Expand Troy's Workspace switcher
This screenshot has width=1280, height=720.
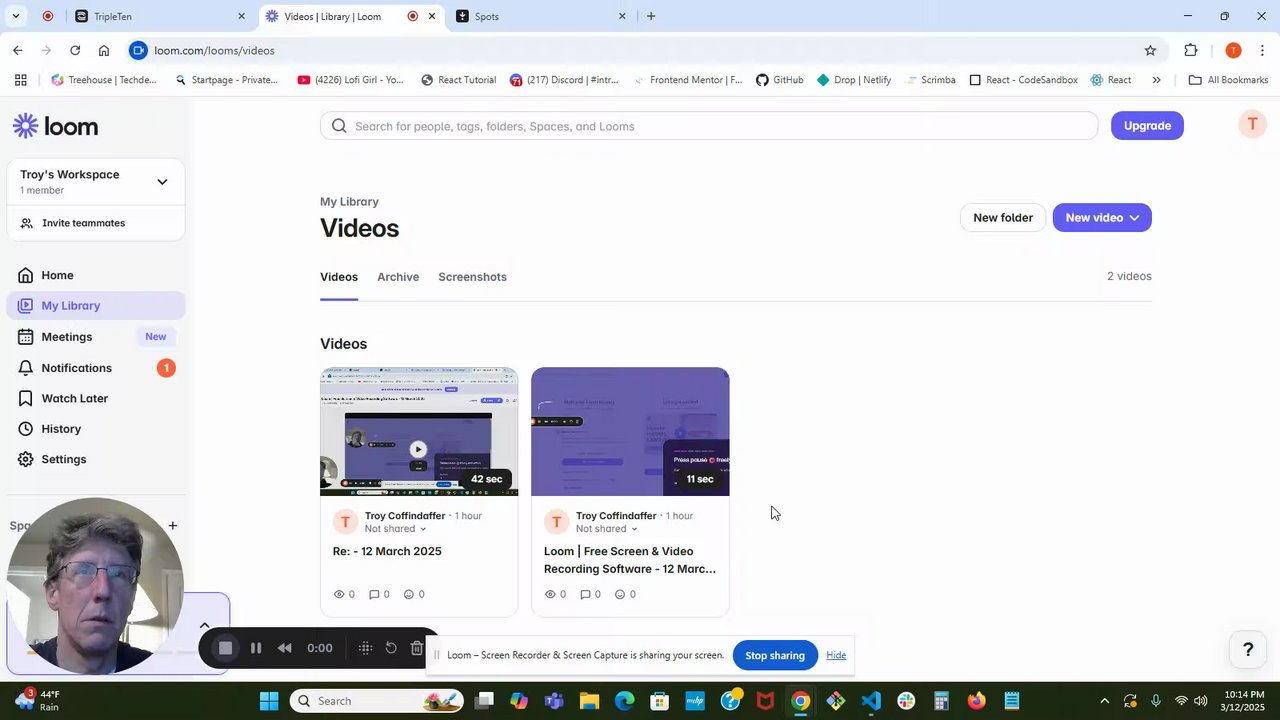click(96, 181)
